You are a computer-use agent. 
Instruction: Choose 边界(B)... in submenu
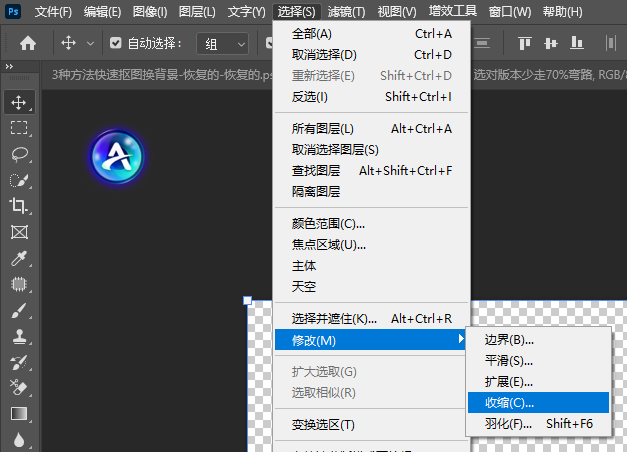click(538, 340)
